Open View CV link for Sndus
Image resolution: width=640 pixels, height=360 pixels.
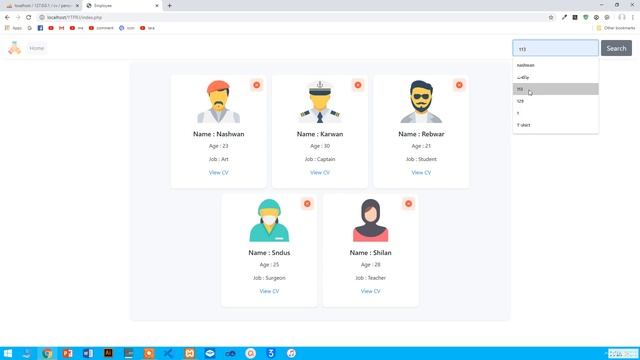269,291
